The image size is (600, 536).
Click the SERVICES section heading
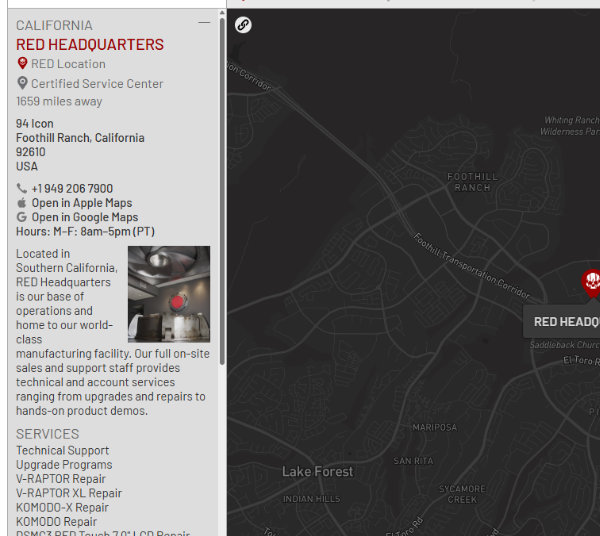(x=47, y=434)
